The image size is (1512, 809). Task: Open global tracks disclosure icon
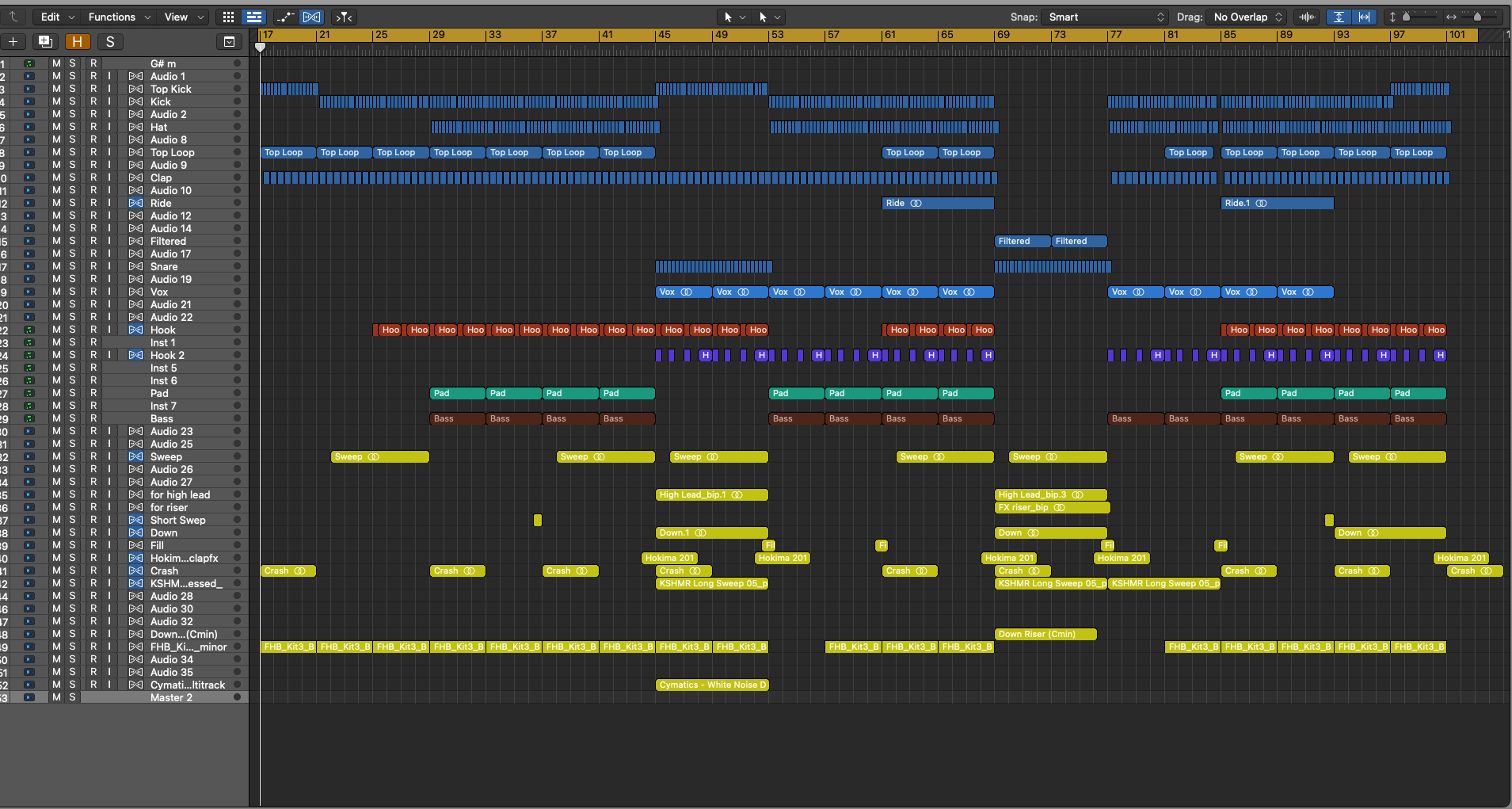tap(229, 42)
